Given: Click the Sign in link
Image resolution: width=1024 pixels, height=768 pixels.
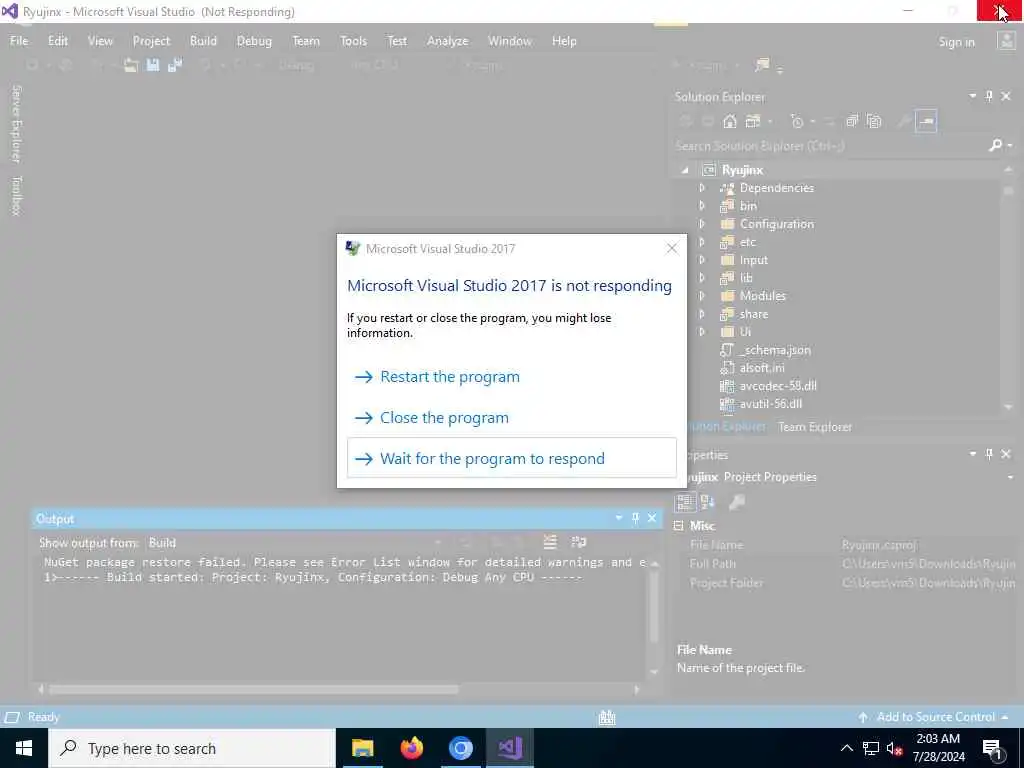Looking at the screenshot, I should click(x=956, y=42).
